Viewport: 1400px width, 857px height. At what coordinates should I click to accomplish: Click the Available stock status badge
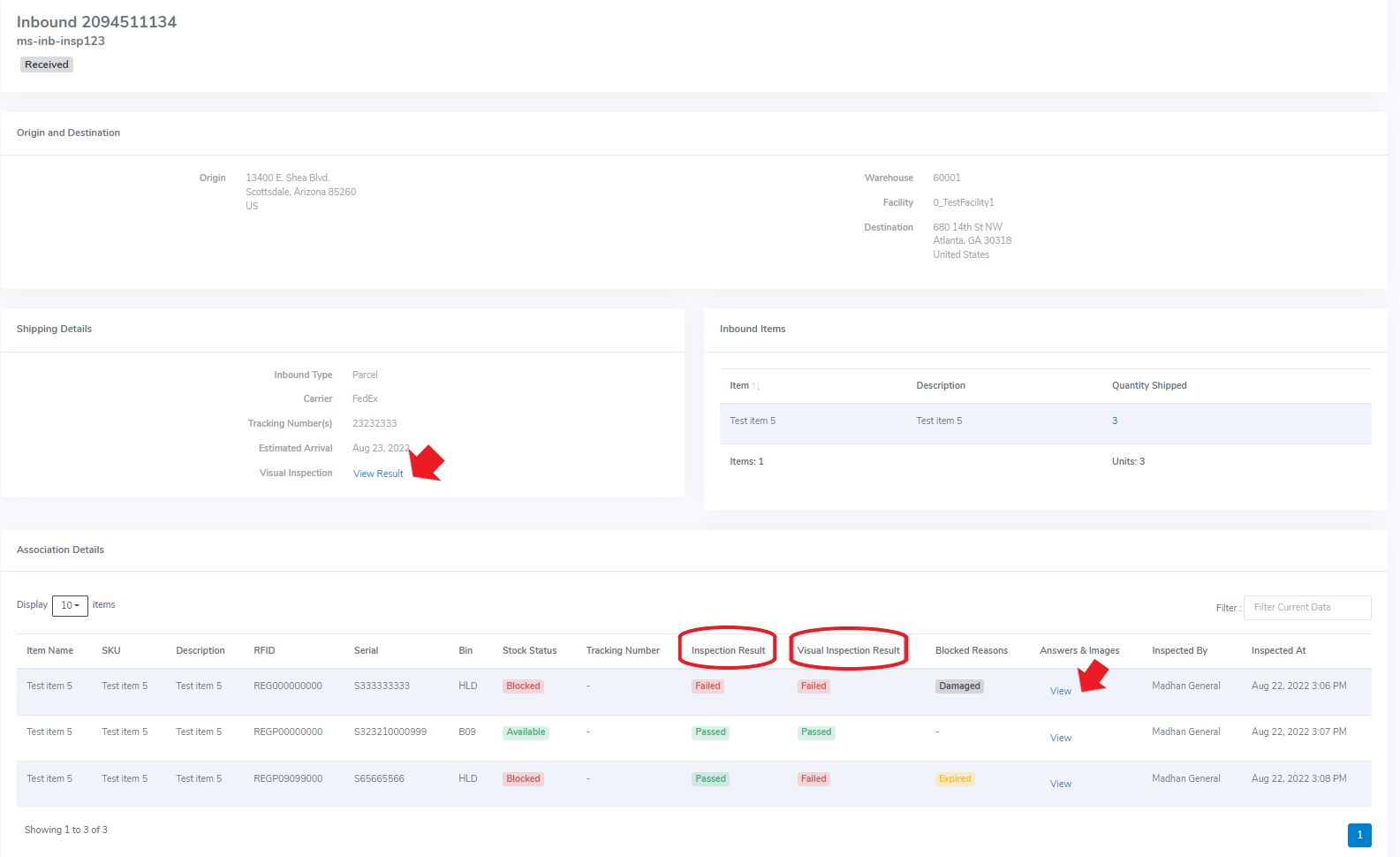[x=526, y=732]
